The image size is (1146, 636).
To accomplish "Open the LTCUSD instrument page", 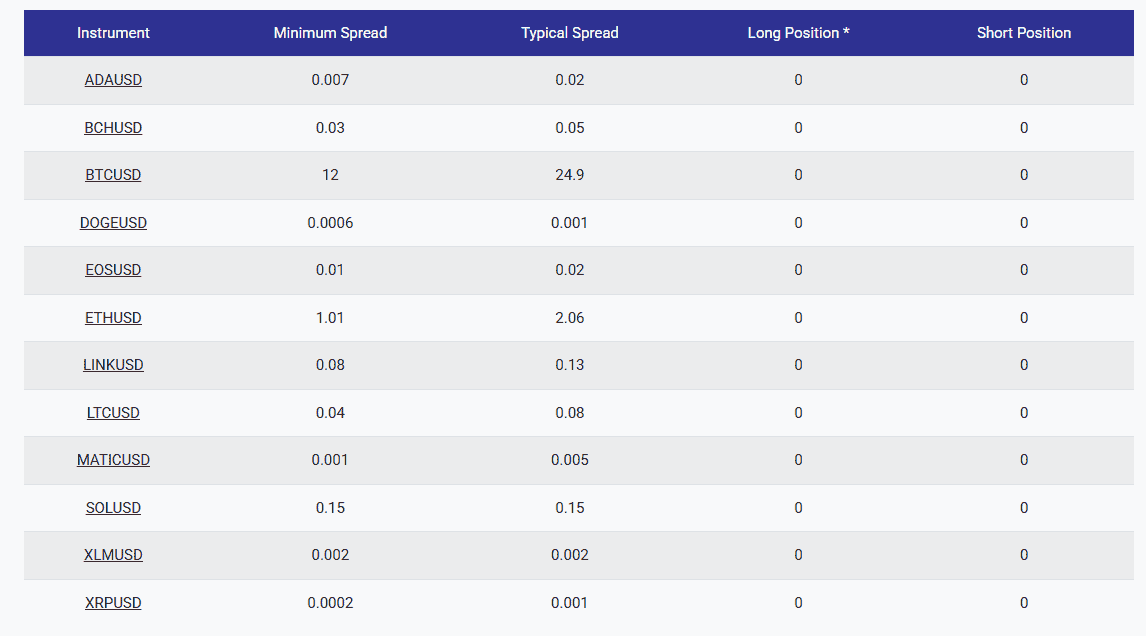I will 113,412.
